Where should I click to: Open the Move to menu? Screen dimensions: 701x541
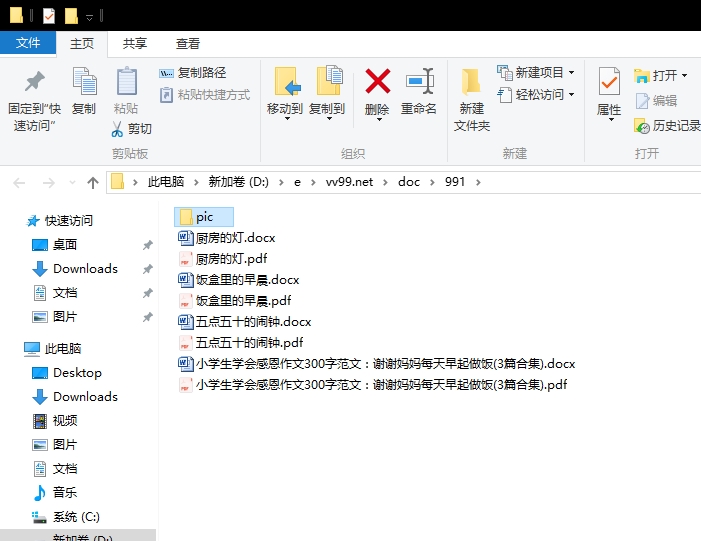[x=285, y=94]
